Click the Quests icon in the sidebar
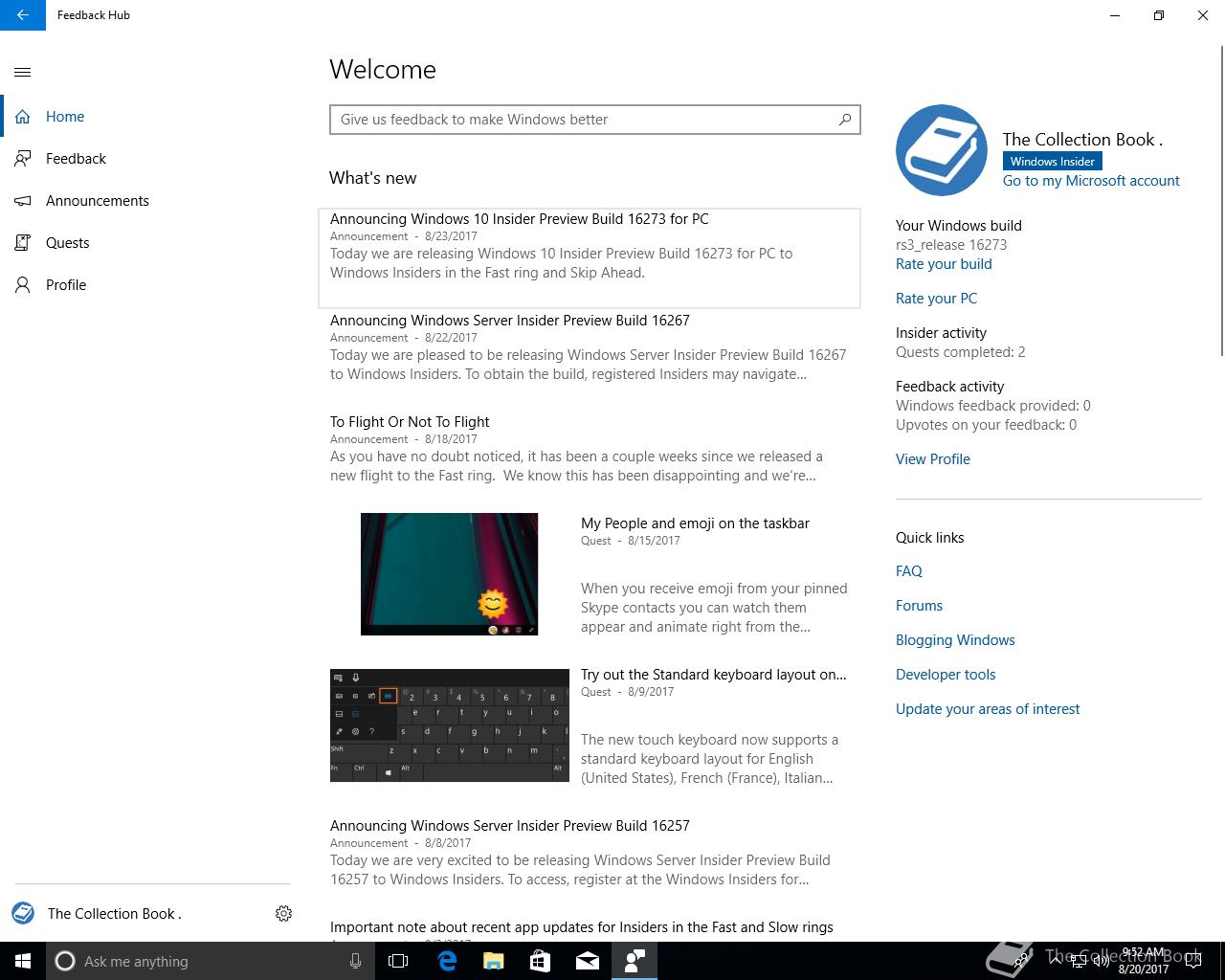Image resolution: width=1225 pixels, height=980 pixels. click(23, 243)
